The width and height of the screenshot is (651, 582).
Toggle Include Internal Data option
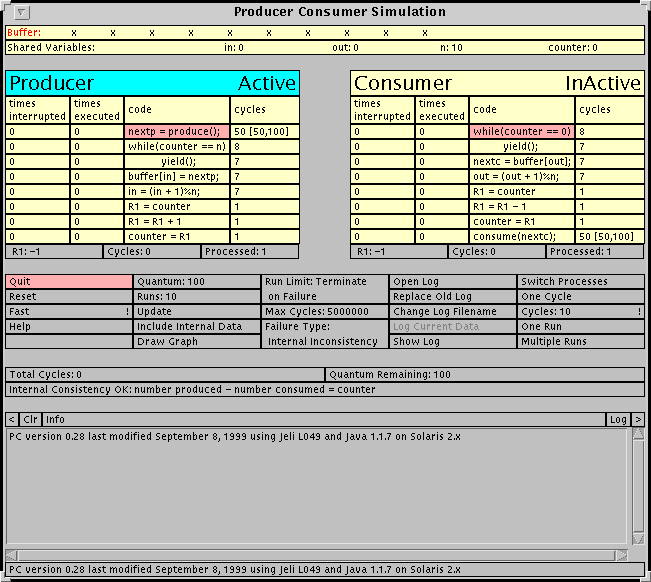click(x=196, y=327)
